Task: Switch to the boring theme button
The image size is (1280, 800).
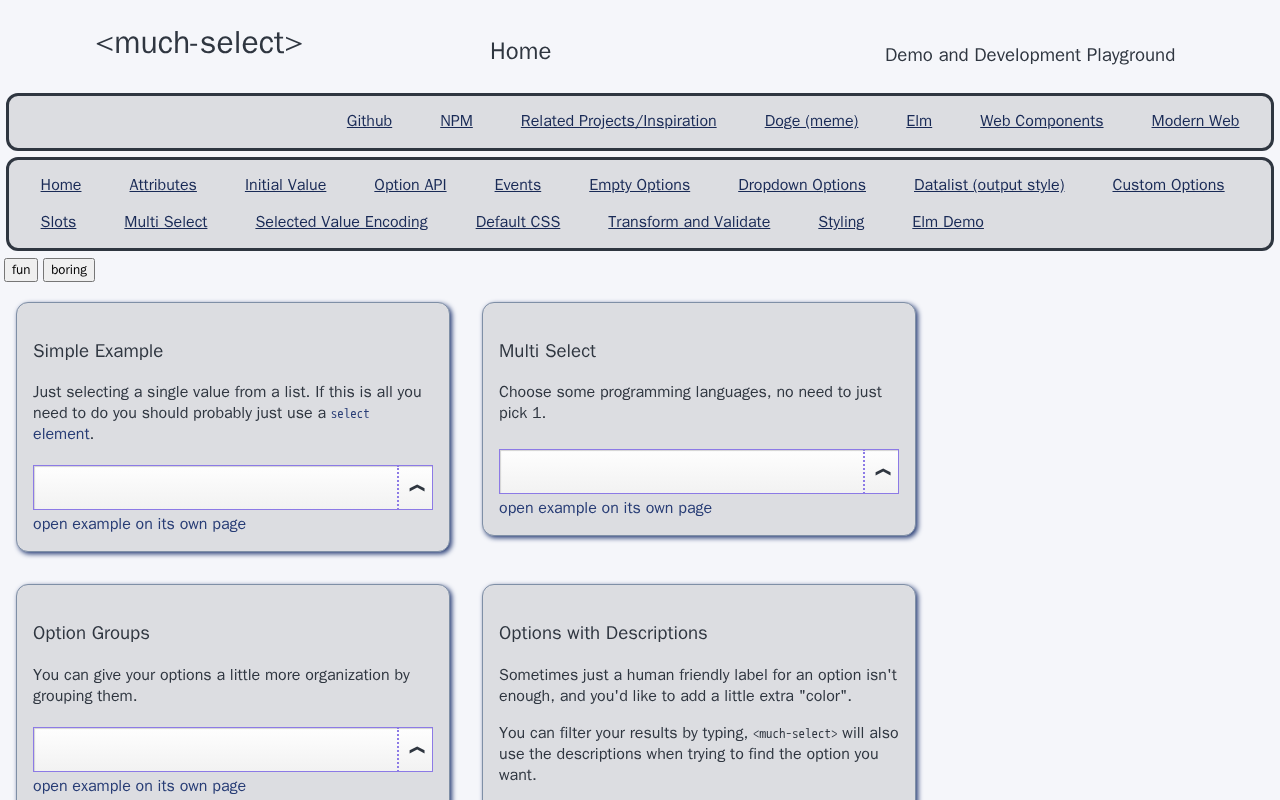Action: [x=69, y=270]
